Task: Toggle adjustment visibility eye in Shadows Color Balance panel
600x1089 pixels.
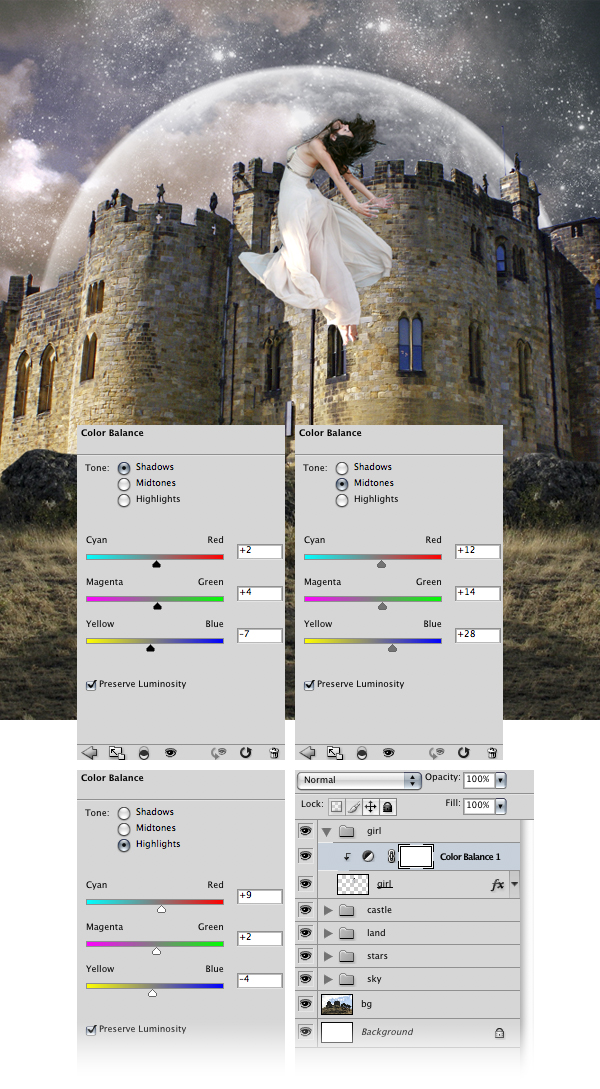Action: click(x=170, y=752)
